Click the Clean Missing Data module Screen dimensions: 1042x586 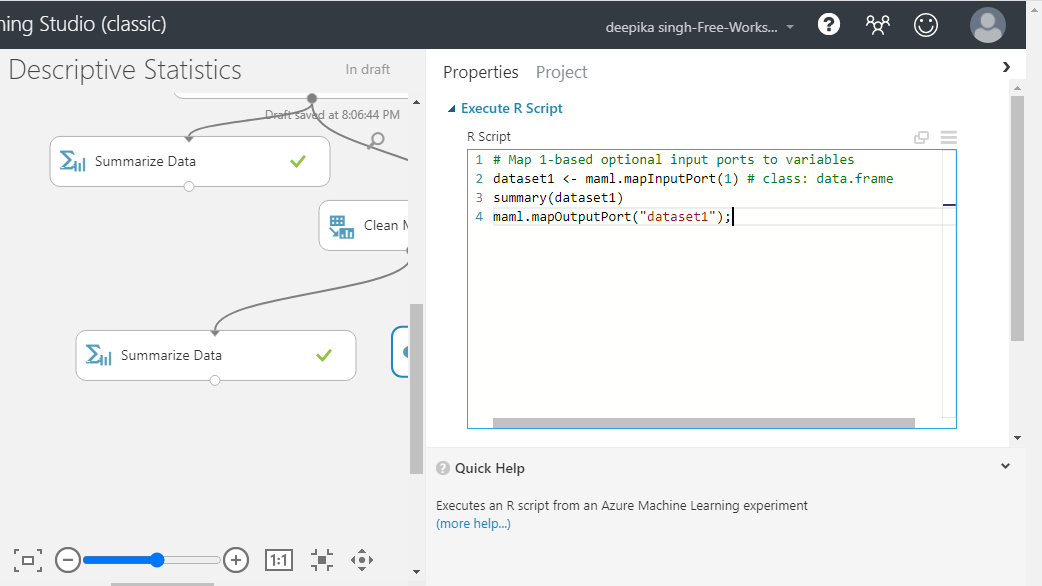coord(364,226)
